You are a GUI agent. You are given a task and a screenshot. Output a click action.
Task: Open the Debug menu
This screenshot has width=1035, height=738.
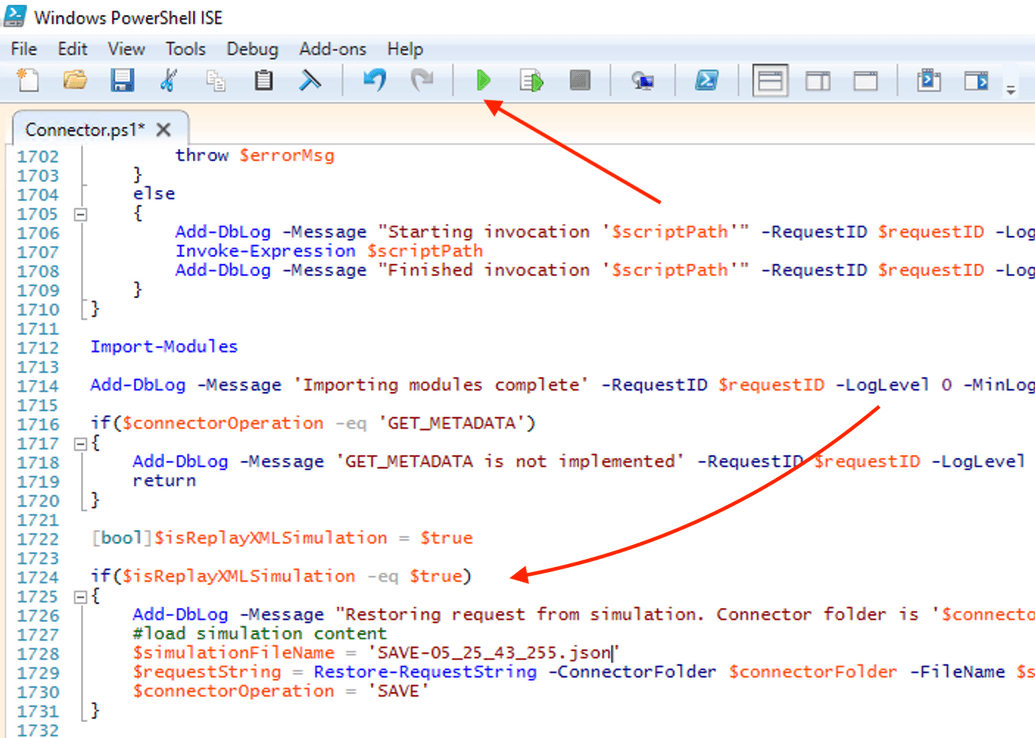click(x=252, y=48)
